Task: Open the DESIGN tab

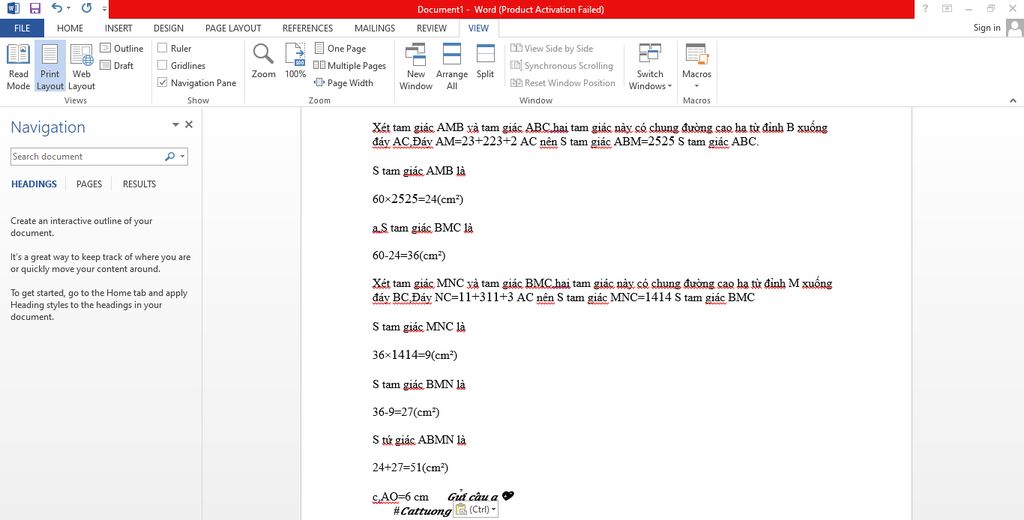Action: [168, 28]
